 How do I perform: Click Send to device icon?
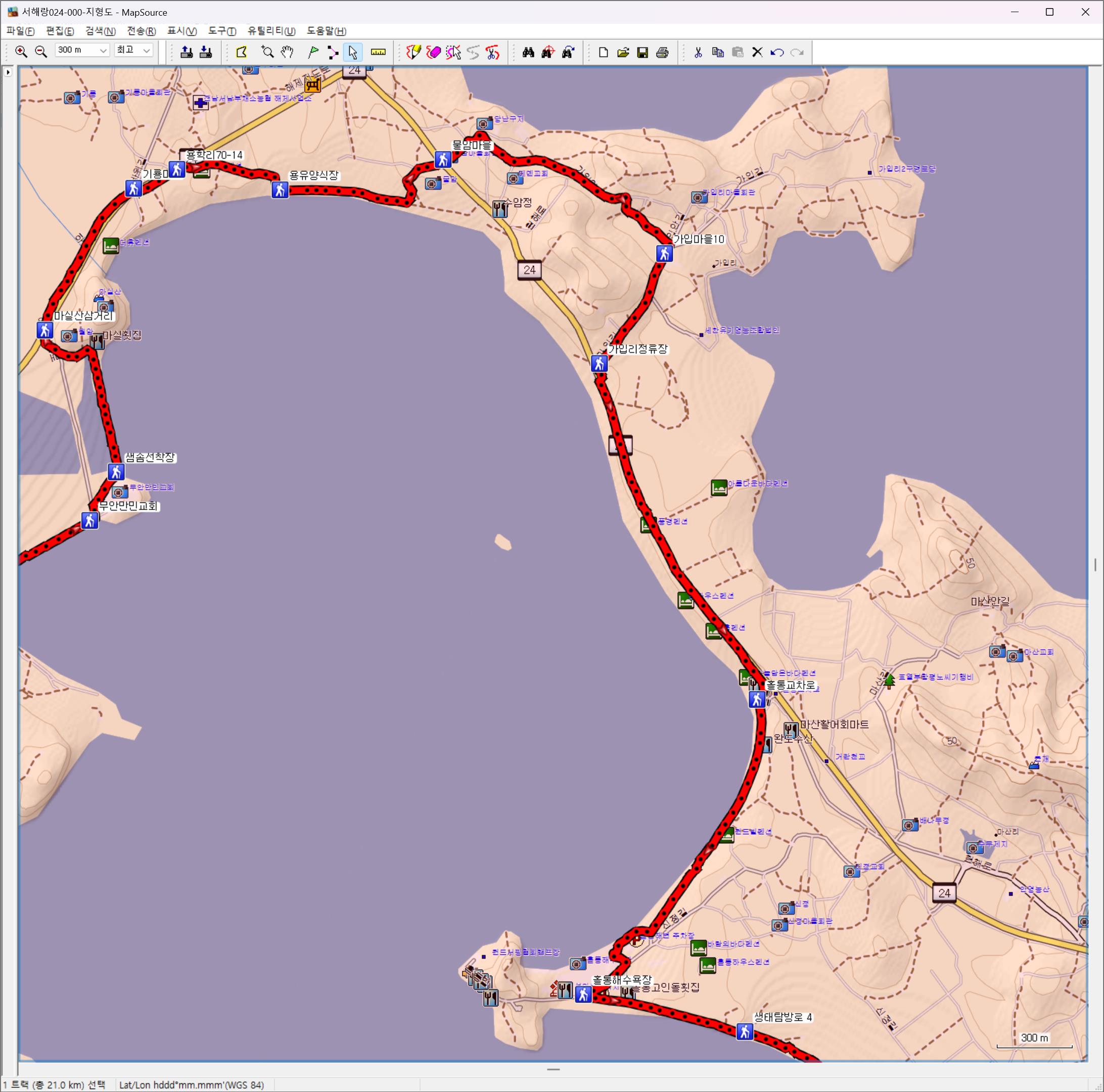206,52
